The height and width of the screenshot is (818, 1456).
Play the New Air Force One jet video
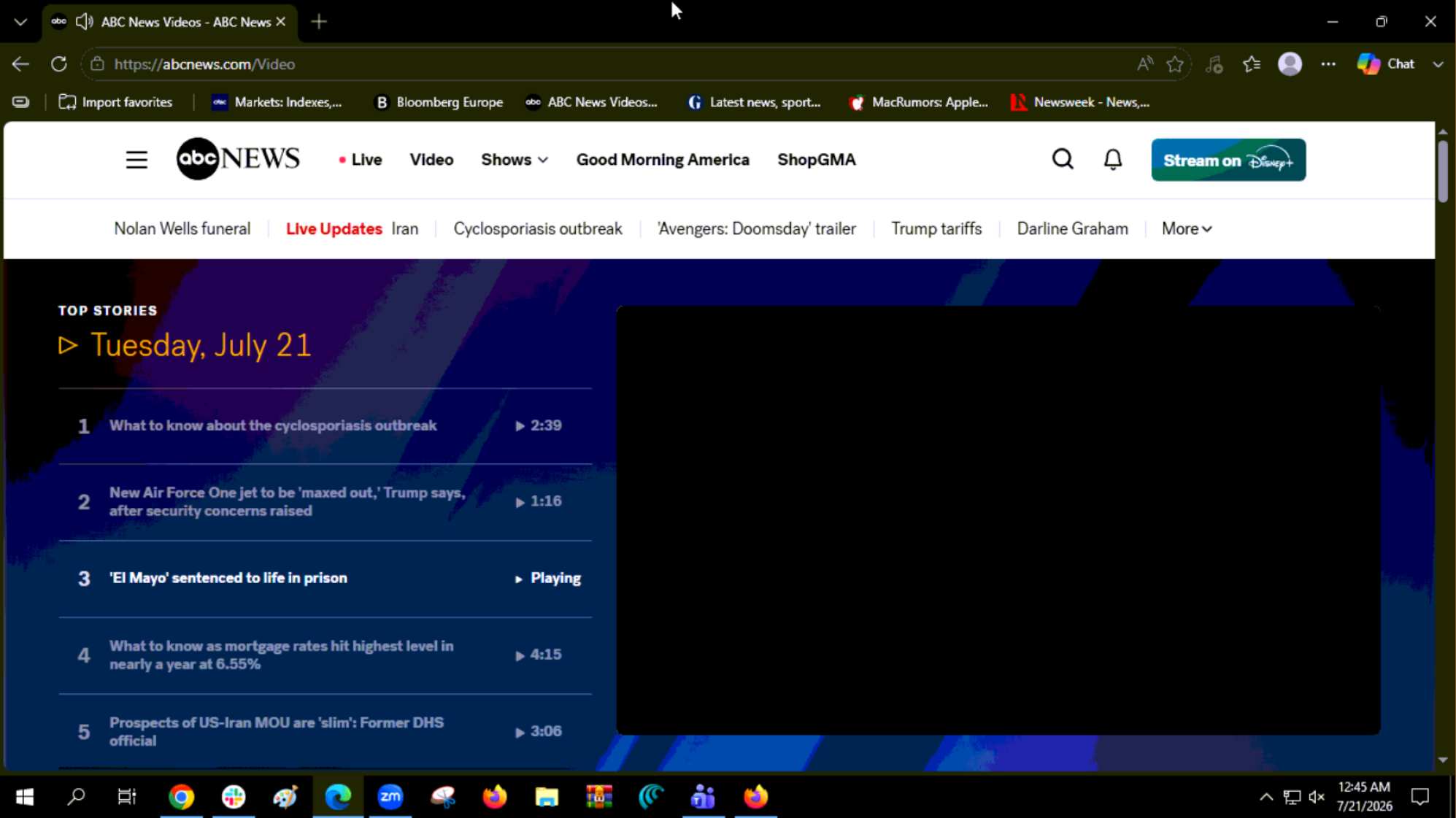point(325,502)
